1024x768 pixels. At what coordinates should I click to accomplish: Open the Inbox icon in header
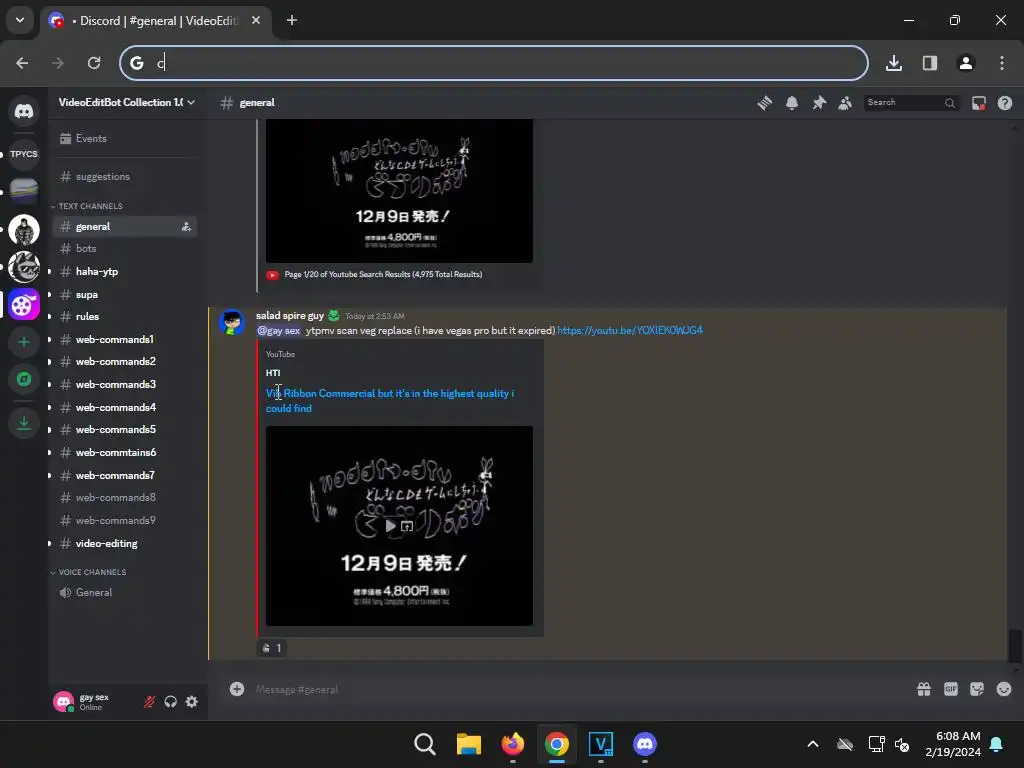[978, 103]
